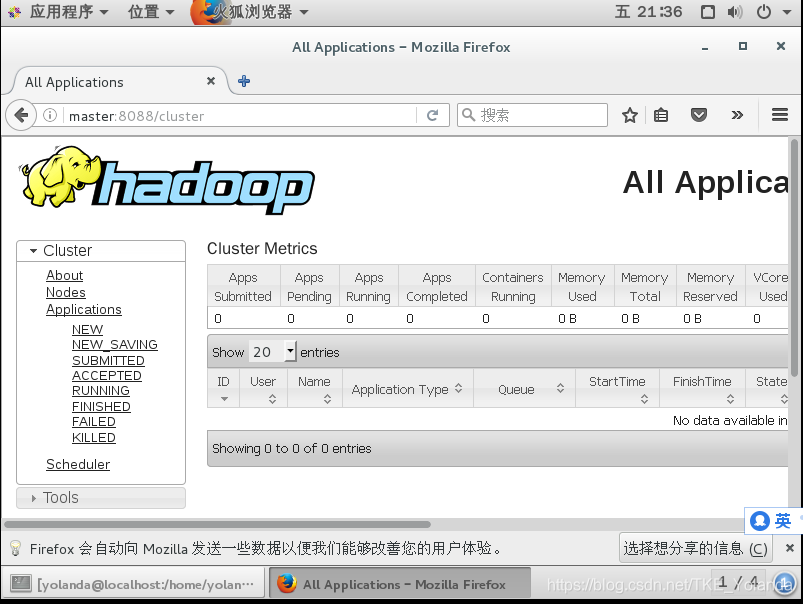Open the volume control in top panel
The image size is (803, 604).
(x=734, y=11)
